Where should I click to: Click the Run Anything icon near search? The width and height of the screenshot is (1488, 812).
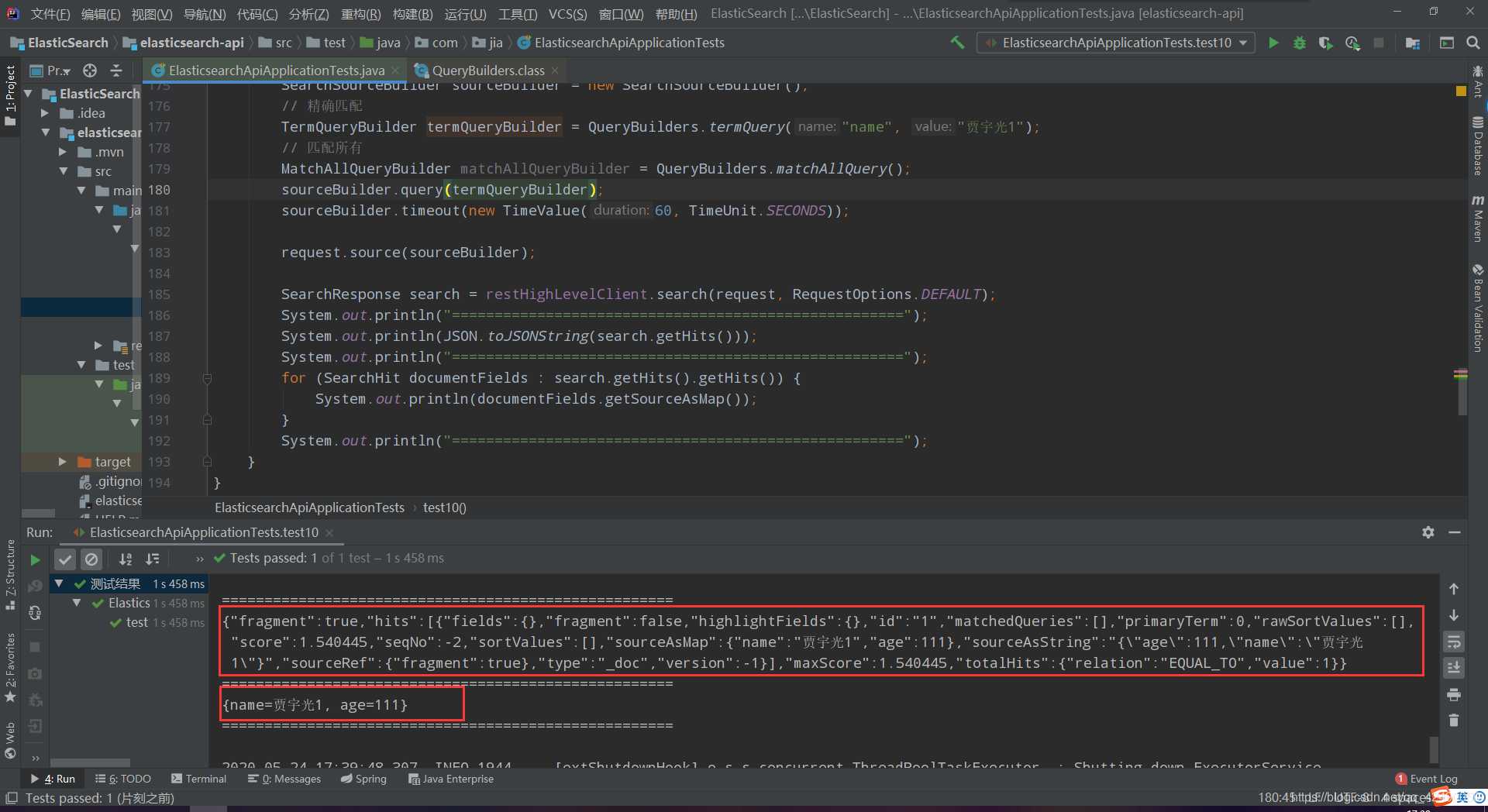point(1446,43)
